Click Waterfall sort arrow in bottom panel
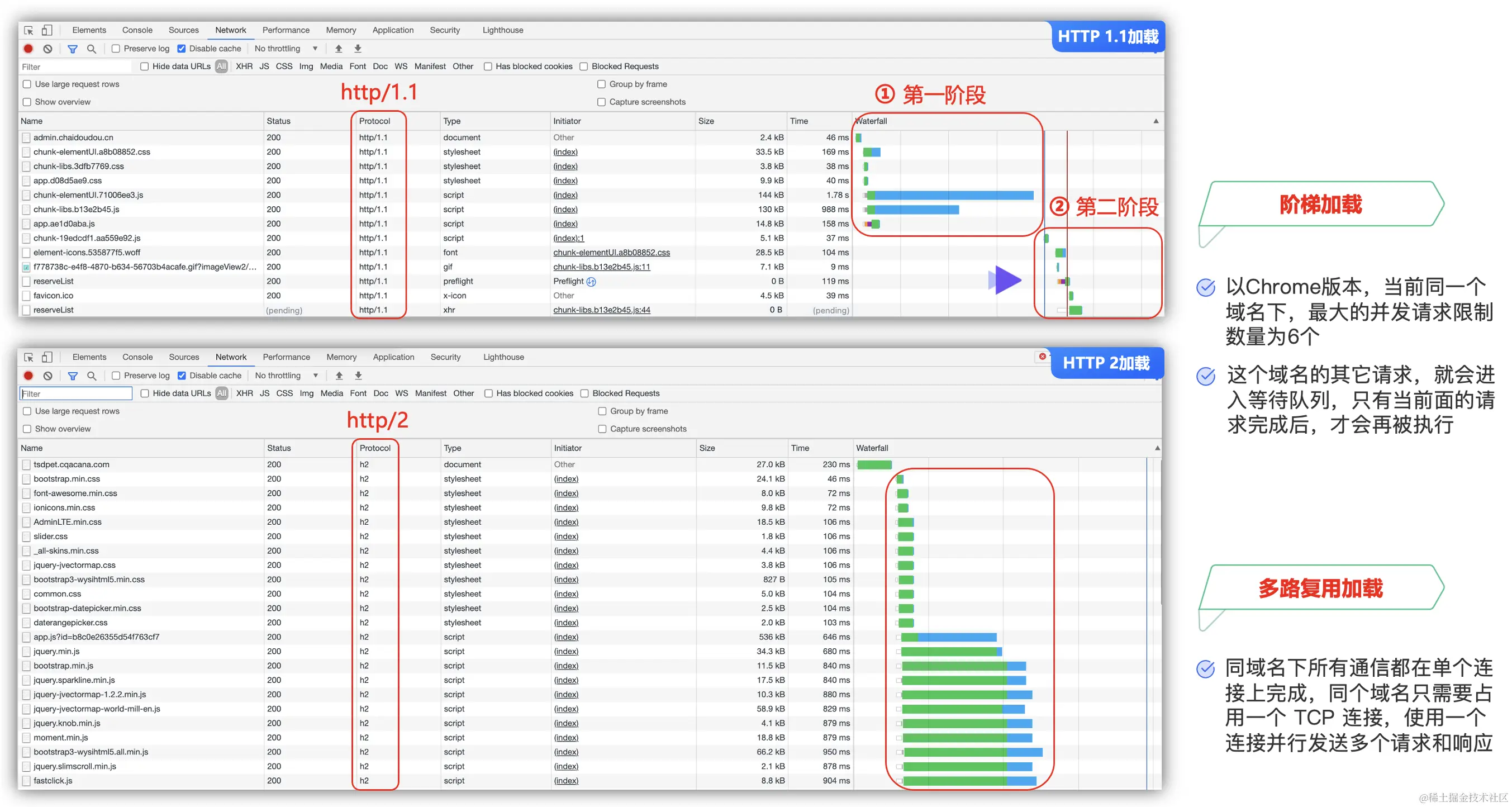 1157,448
